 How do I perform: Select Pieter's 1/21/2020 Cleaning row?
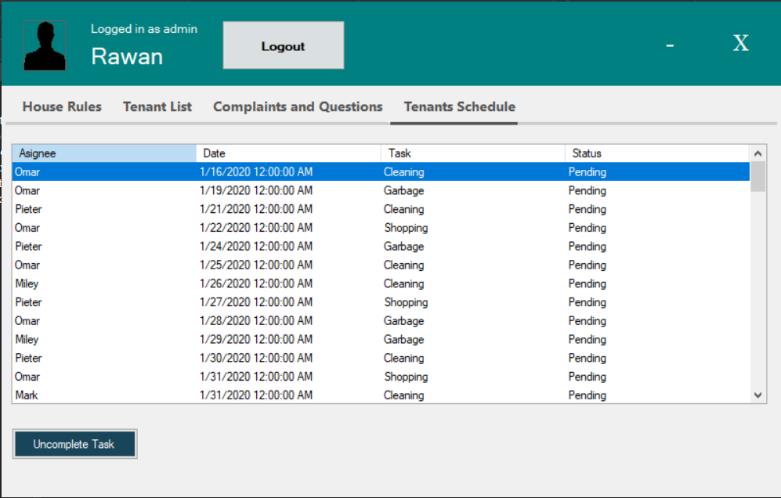pos(381,209)
